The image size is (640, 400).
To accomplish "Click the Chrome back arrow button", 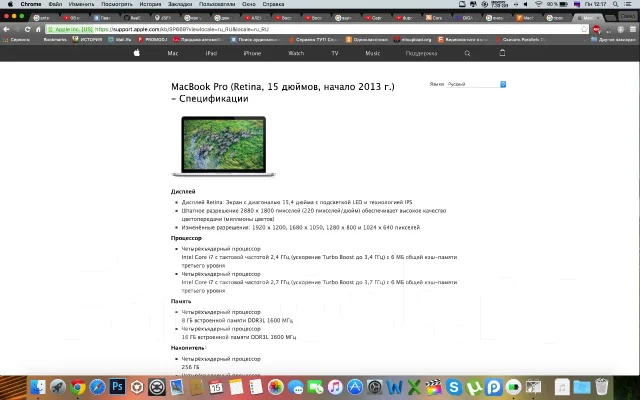I will (6, 29).
